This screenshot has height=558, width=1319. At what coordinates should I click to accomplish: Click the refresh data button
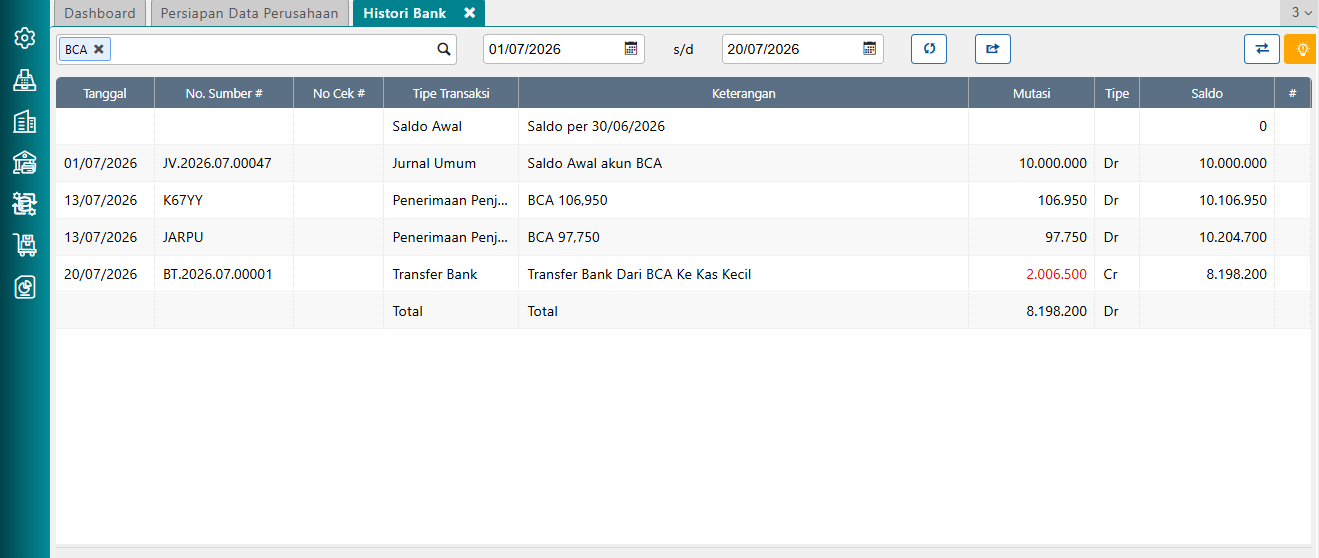[x=929, y=49]
